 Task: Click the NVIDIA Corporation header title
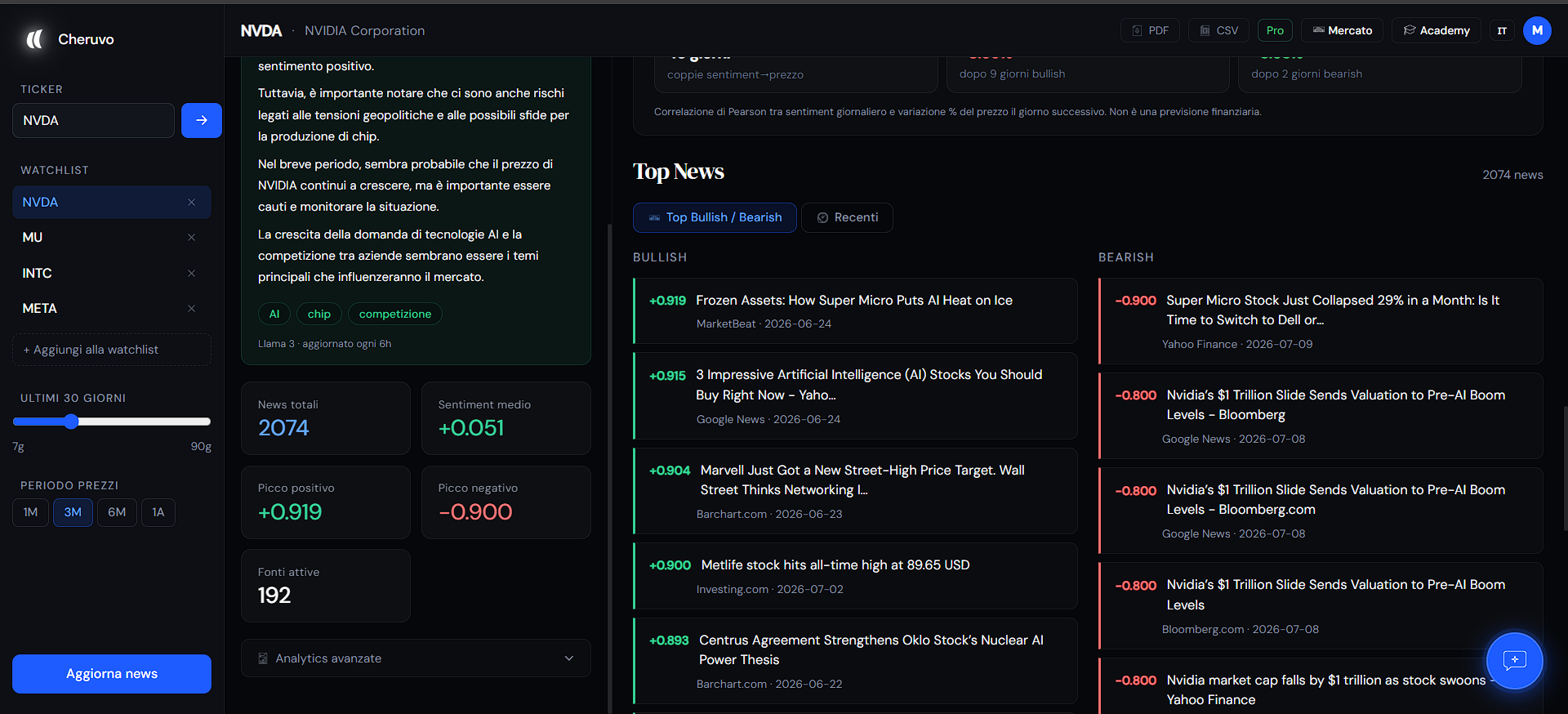pos(364,31)
